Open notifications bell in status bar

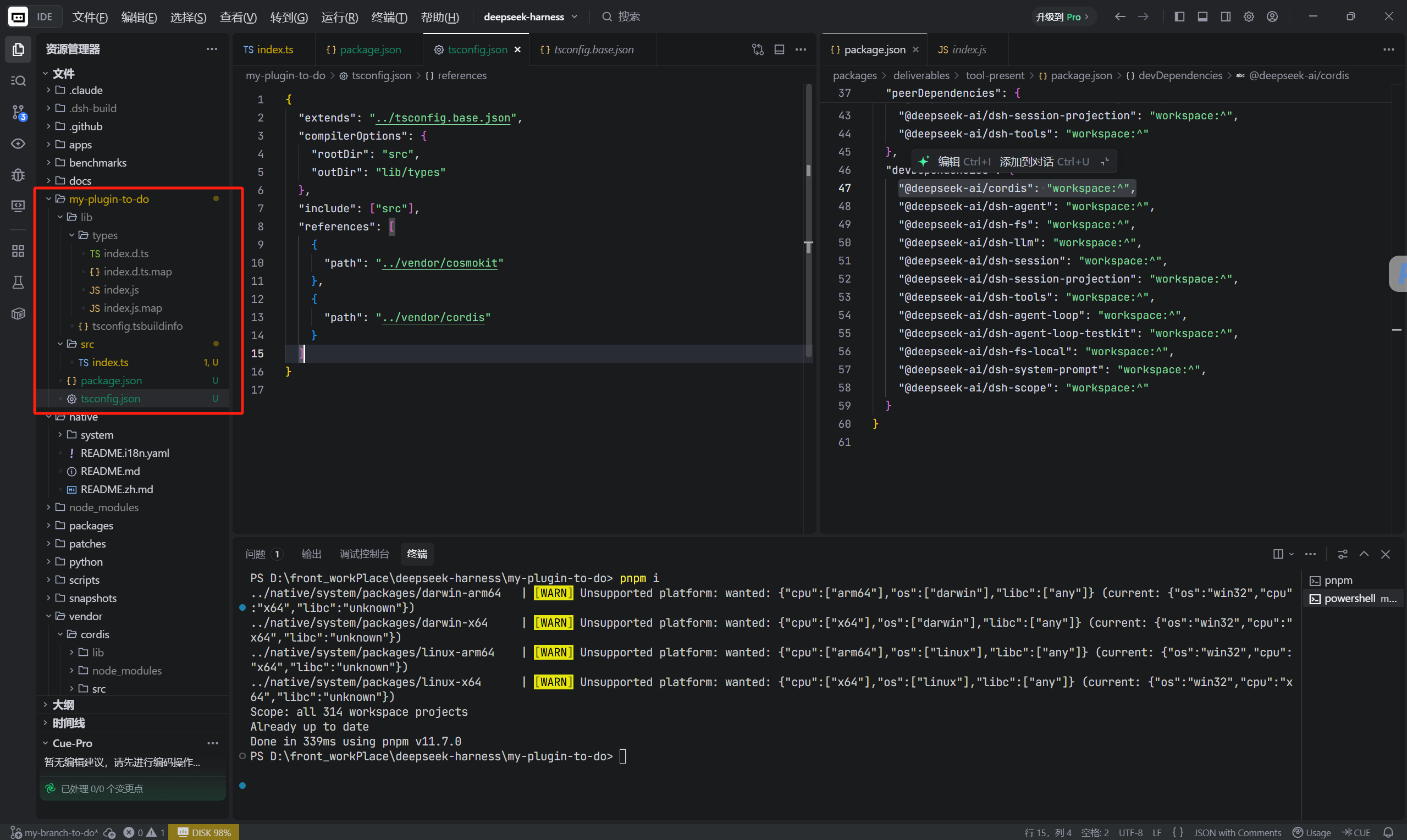pos(1388,833)
